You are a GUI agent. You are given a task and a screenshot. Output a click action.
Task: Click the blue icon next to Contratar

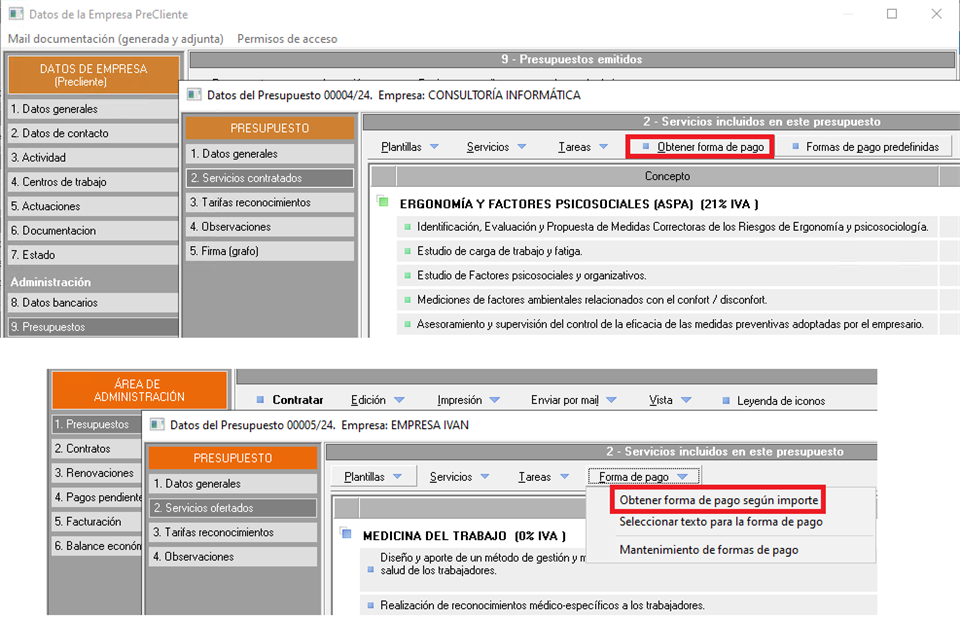[x=261, y=400]
